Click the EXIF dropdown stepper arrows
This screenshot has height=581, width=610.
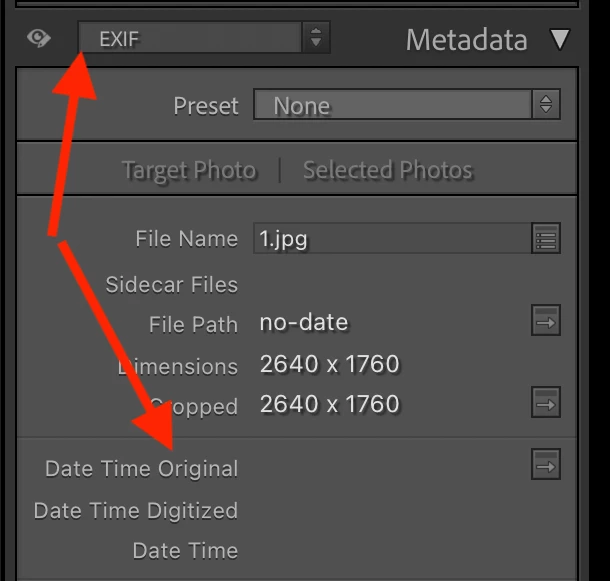point(316,39)
